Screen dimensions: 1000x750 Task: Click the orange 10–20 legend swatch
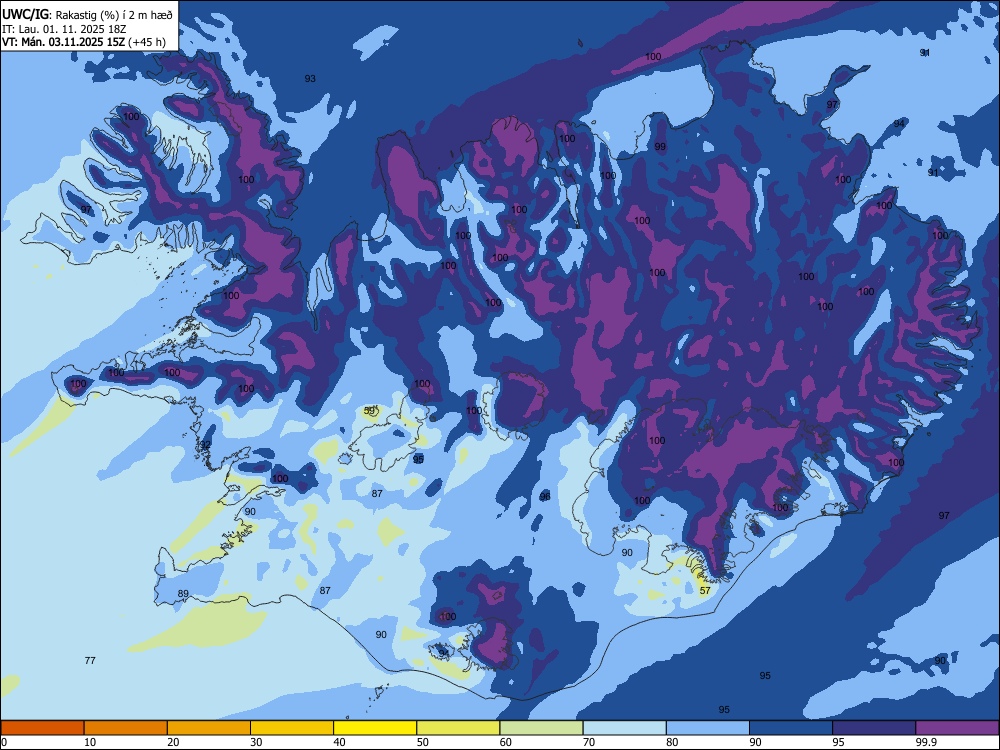126,728
